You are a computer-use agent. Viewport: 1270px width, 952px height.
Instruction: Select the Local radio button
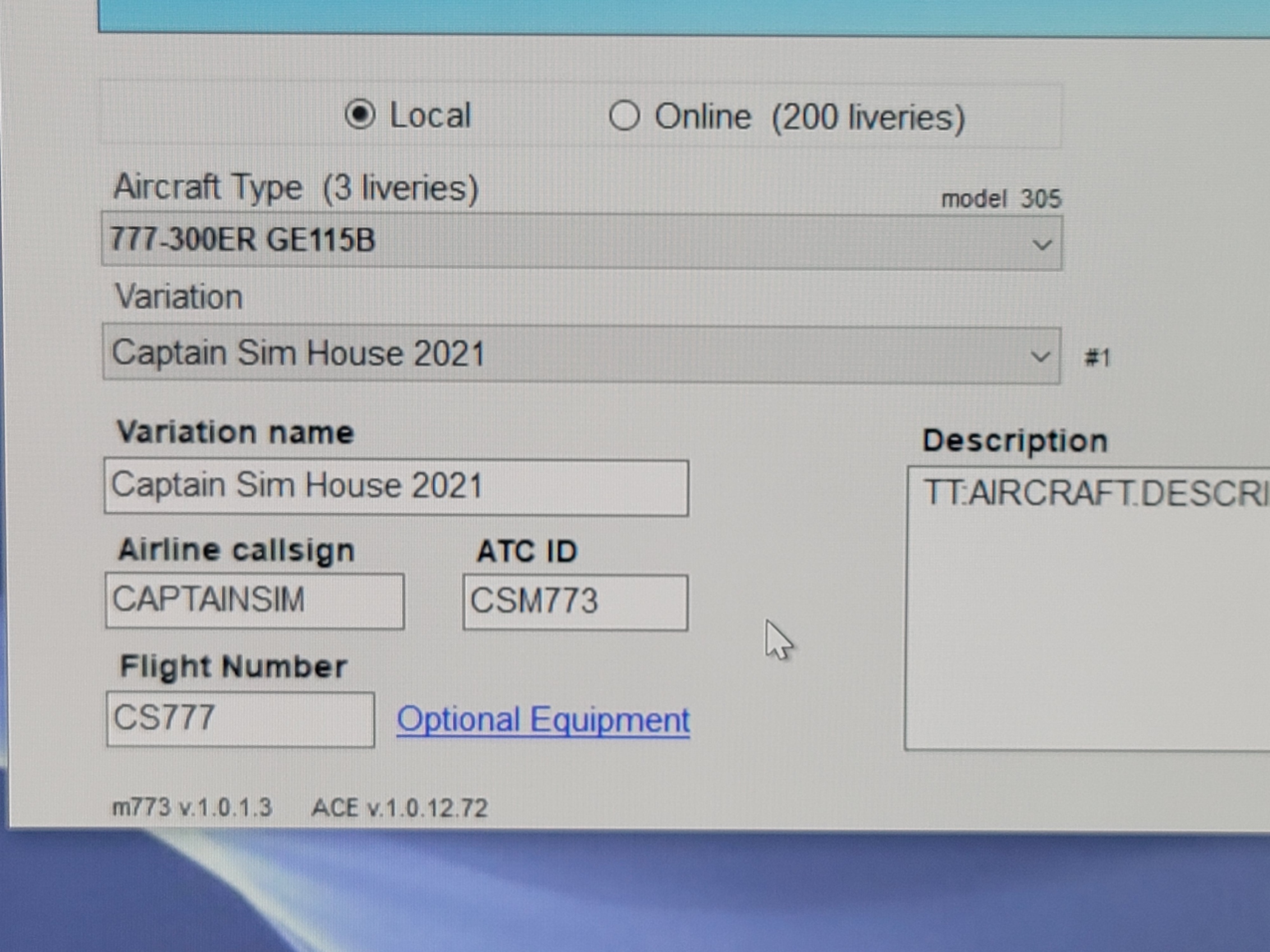point(360,115)
